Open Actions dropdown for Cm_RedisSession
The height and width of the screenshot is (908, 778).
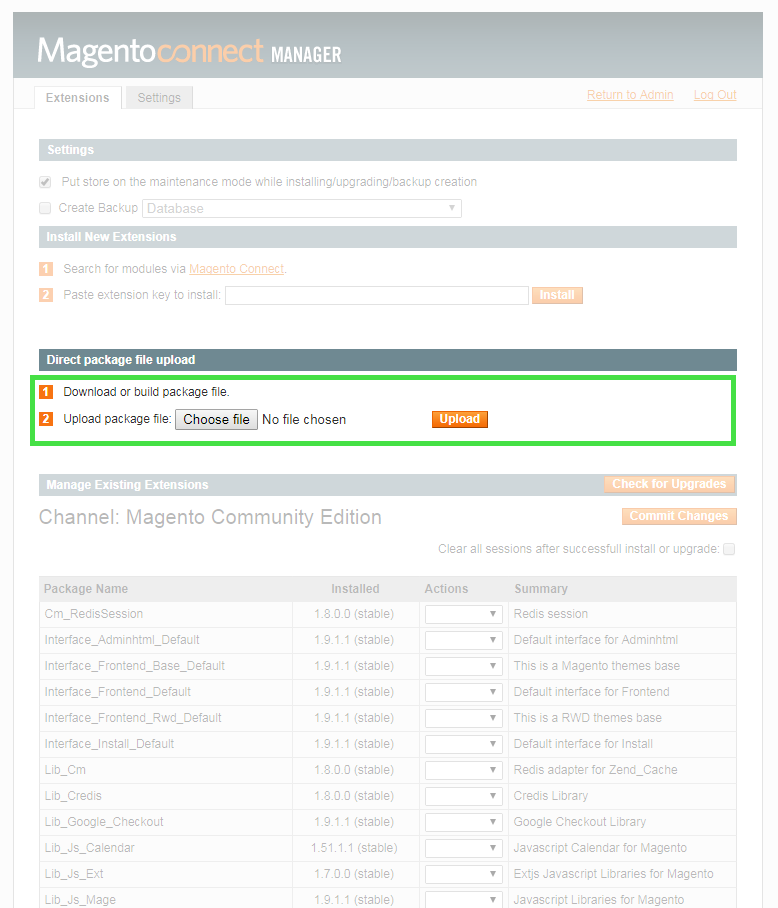(463, 614)
